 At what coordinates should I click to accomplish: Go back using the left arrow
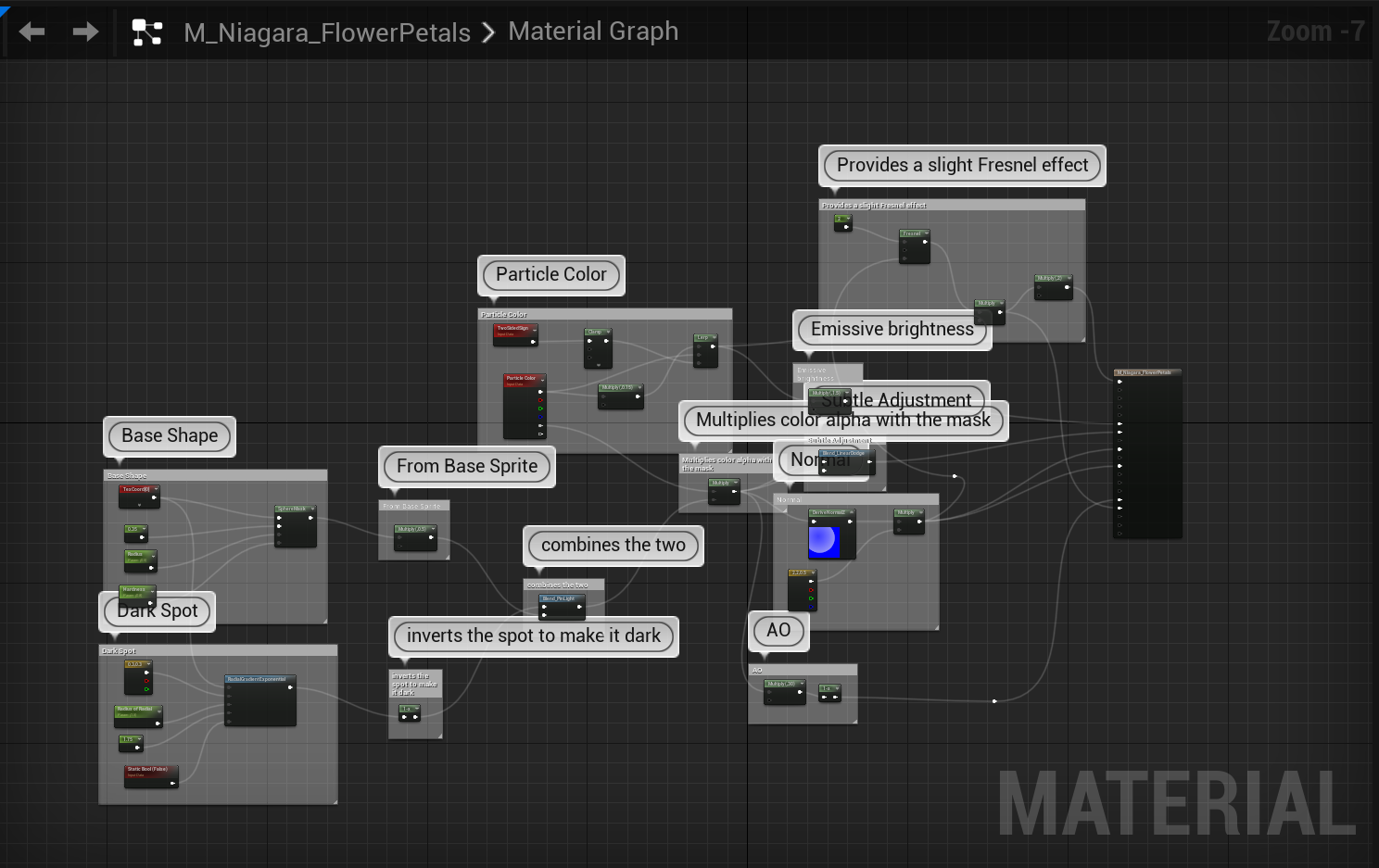(x=32, y=32)
